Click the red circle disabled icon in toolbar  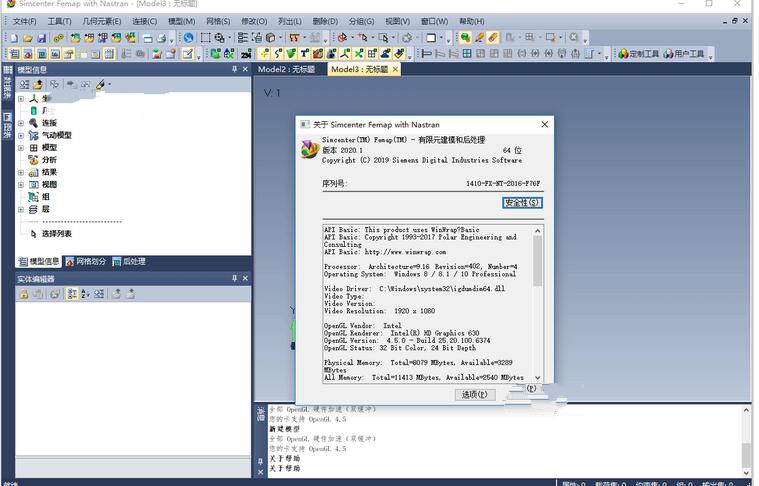pyautogui.click(x=342, y=38)
